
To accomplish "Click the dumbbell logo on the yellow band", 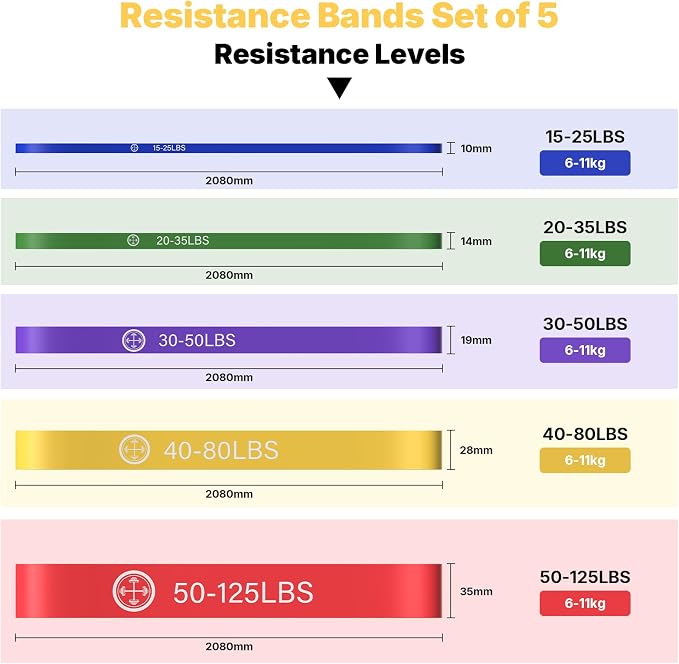I will pyautogui.click(x=134, y=450).
